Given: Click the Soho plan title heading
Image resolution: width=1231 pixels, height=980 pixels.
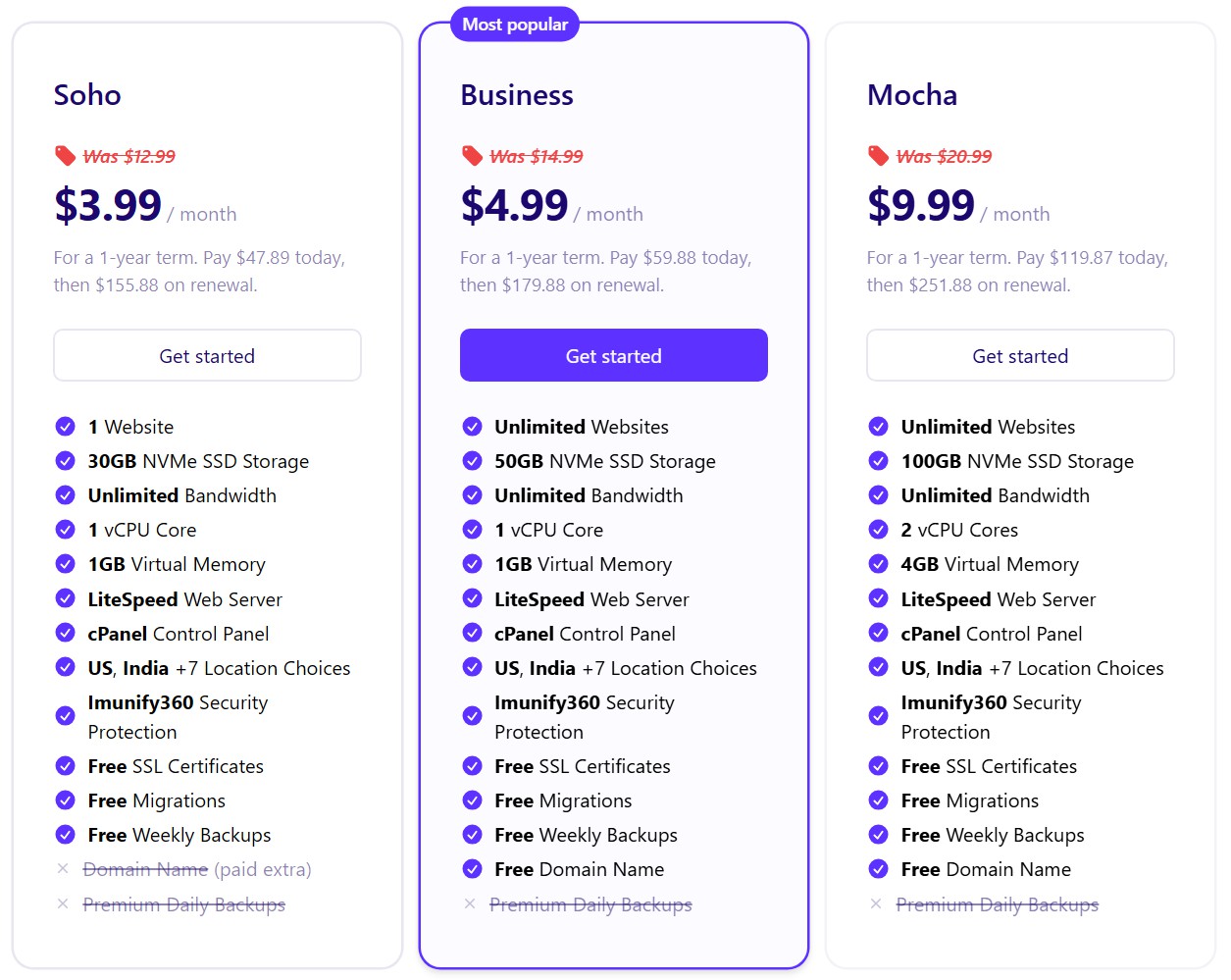Looking at the screenshot, I should point(87,95).
